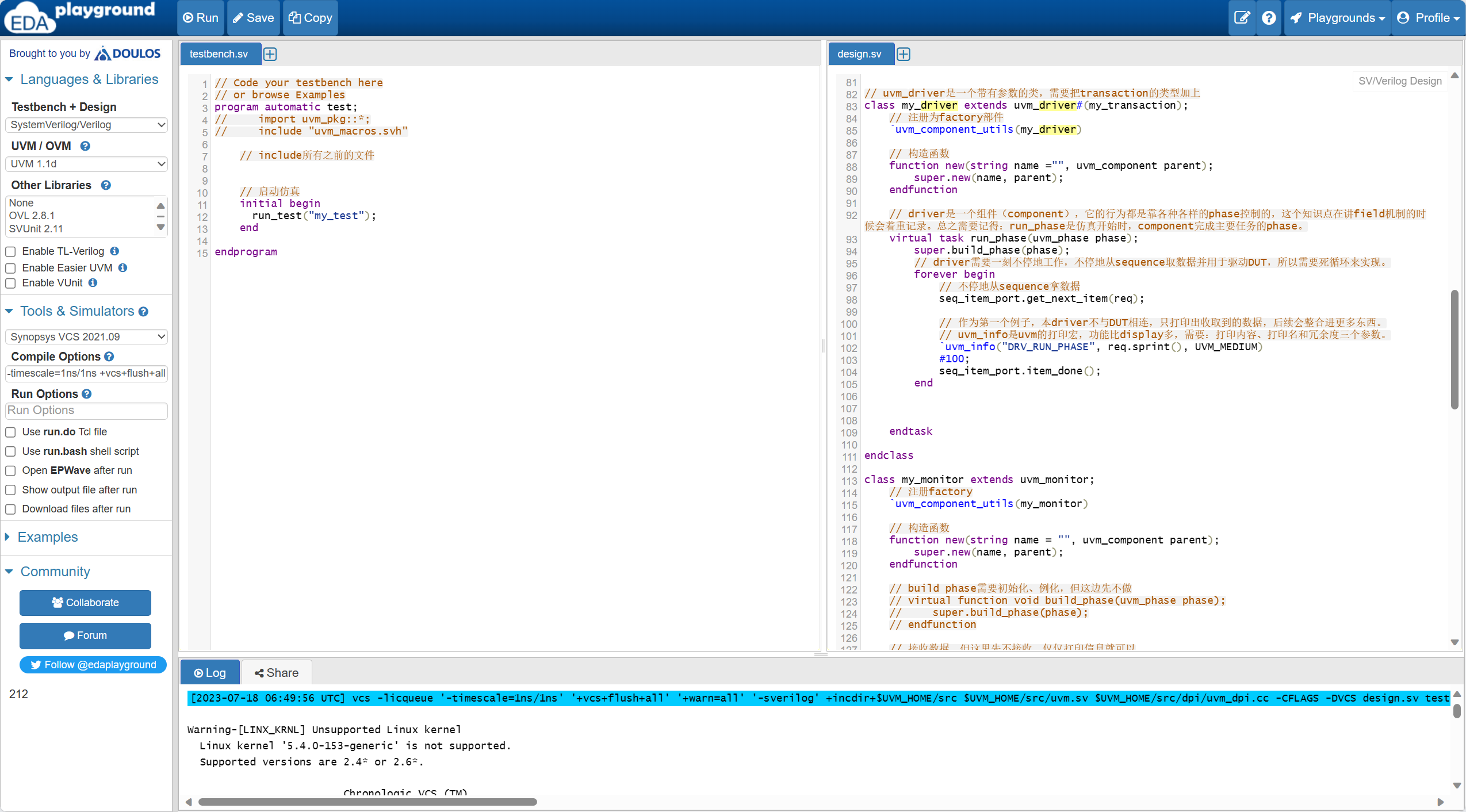Check Show output file after run

10,491
